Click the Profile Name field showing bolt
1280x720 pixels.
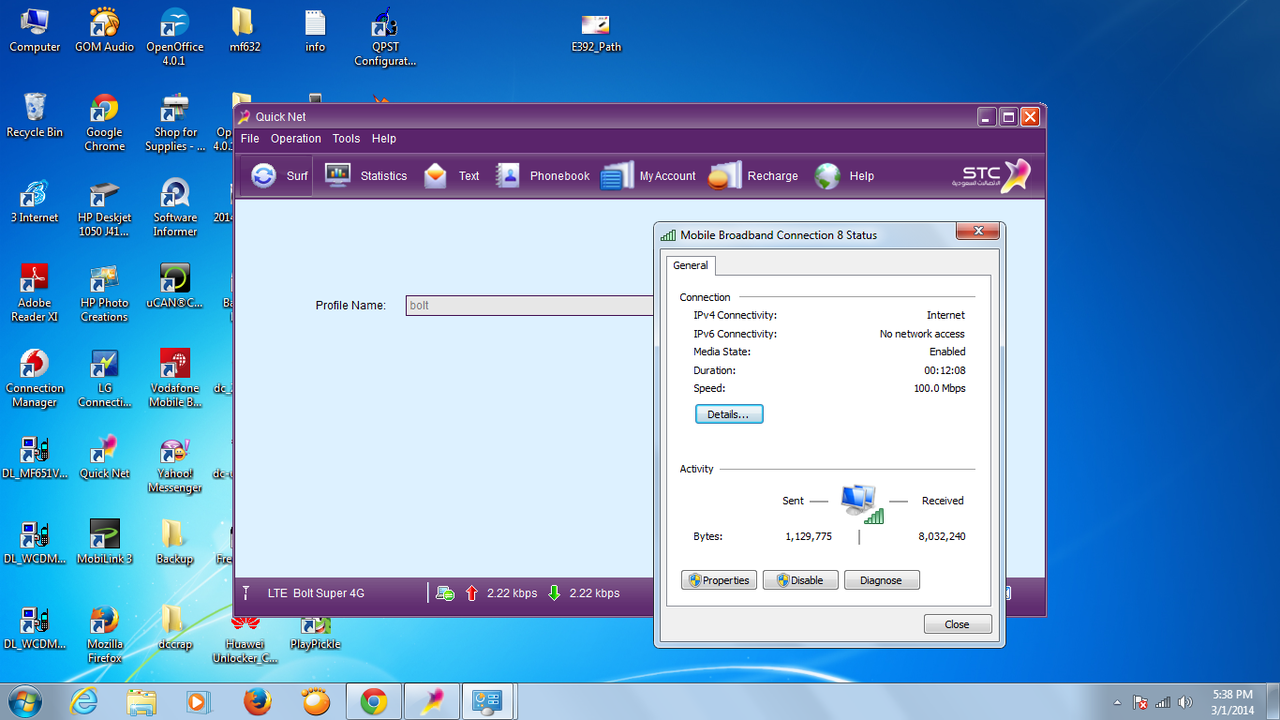coord(530,305)
